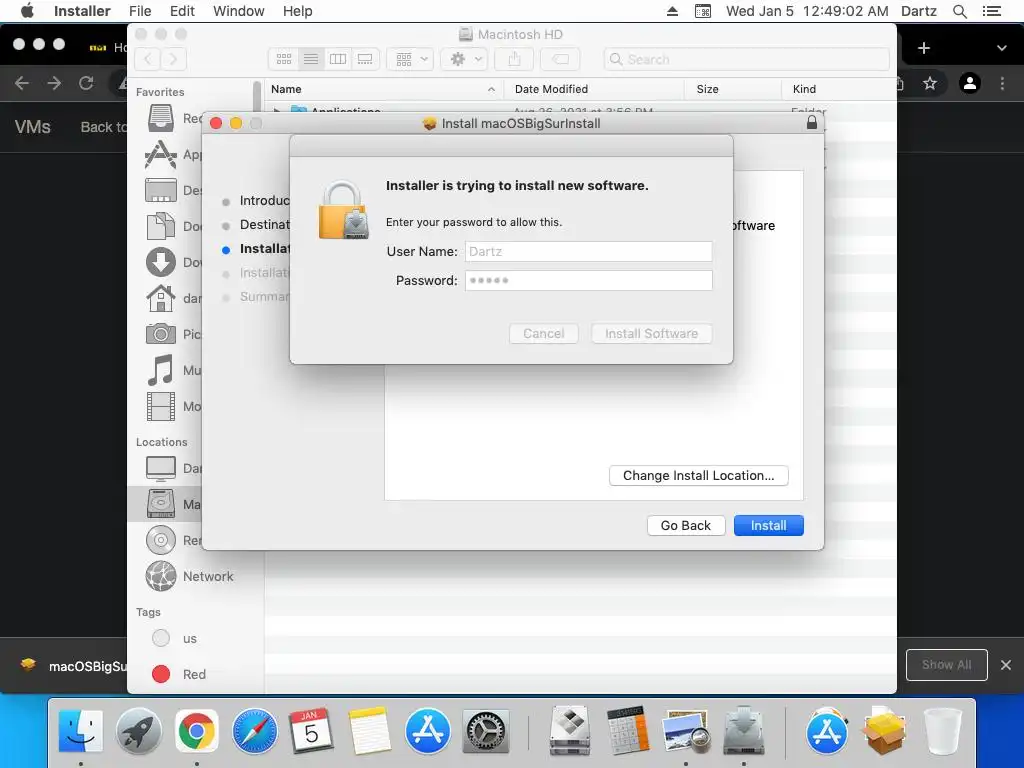Sort by Date Modified column
The image size is (1024, 768).
594,89
